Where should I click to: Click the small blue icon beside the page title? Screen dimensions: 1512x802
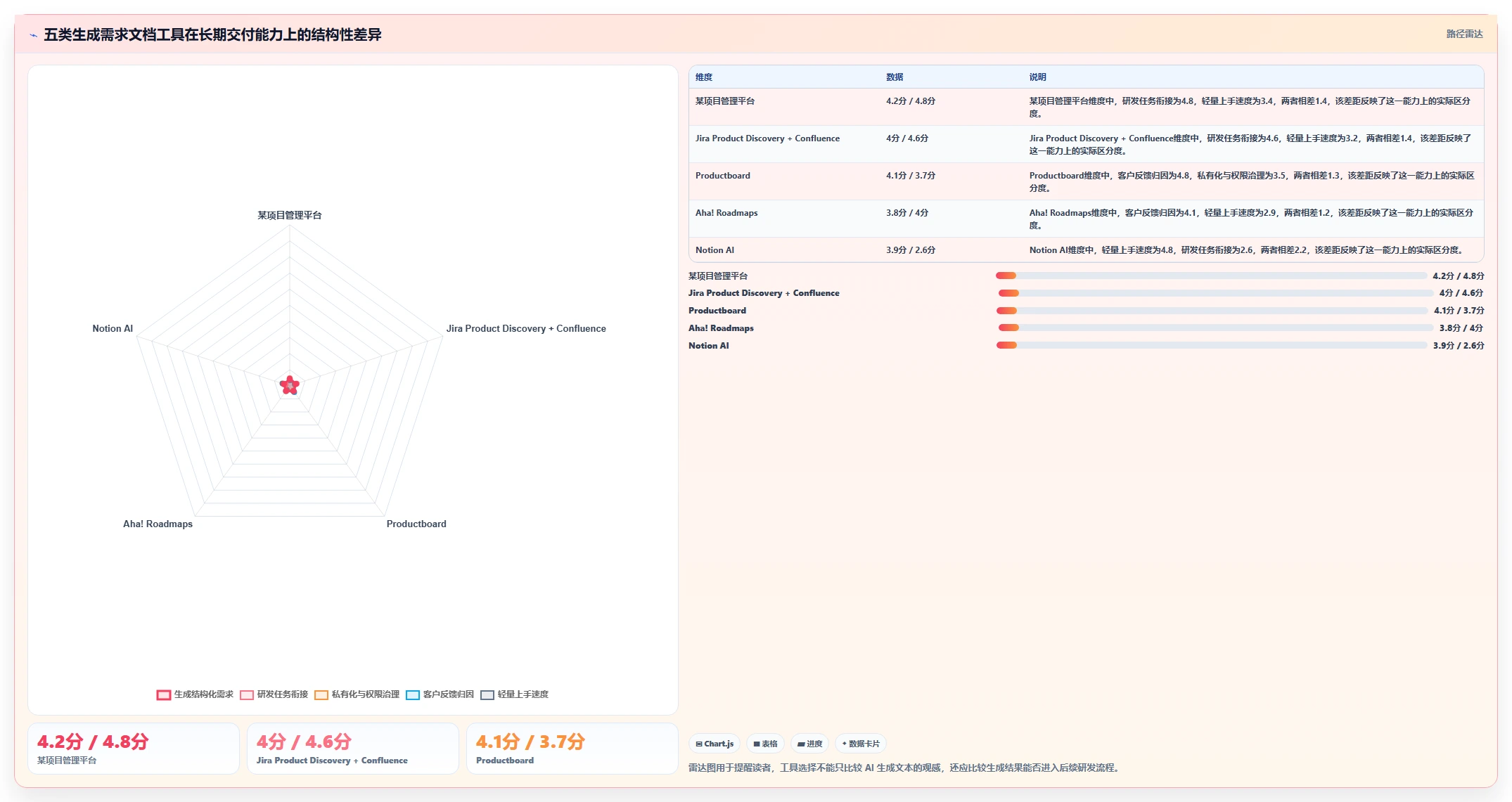33,35
